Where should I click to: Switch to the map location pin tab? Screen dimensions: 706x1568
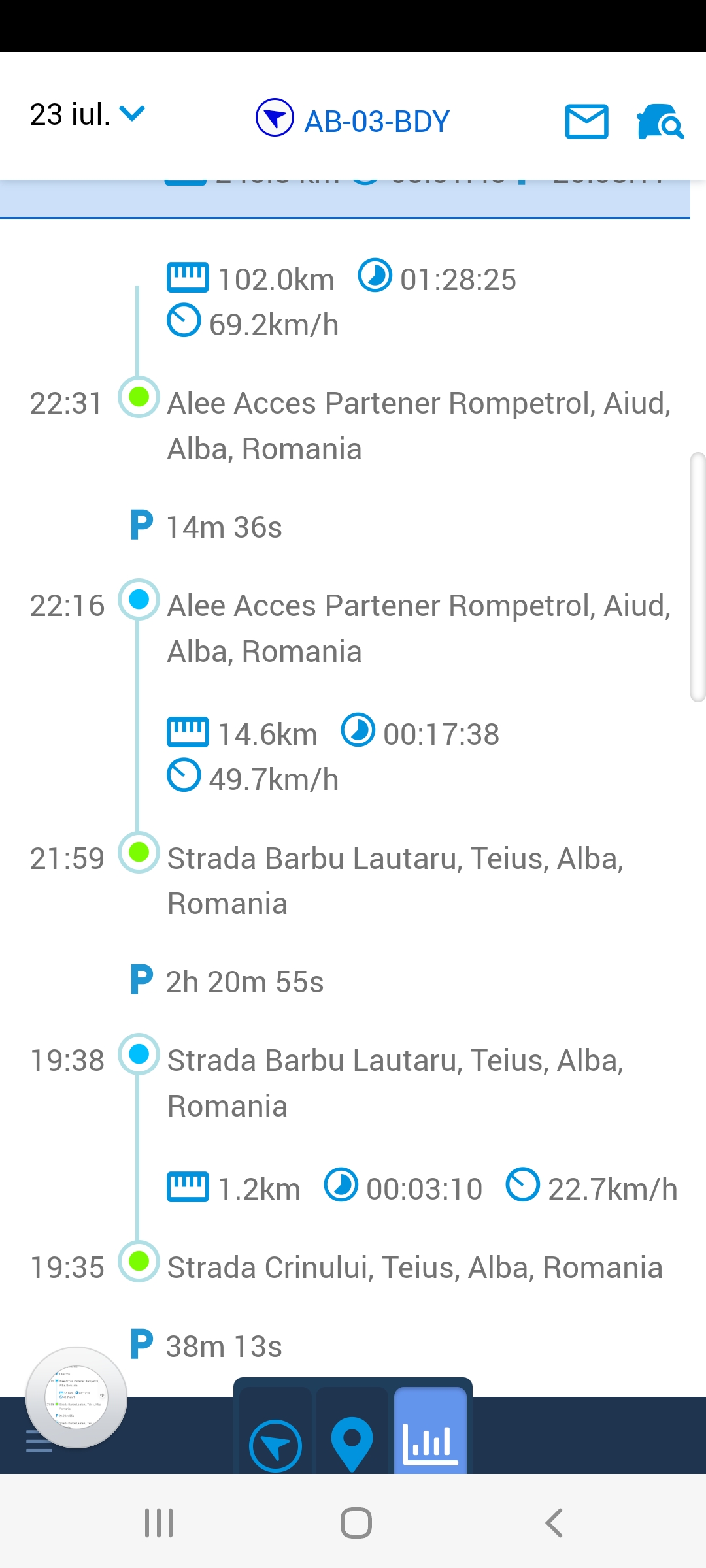352,1444
